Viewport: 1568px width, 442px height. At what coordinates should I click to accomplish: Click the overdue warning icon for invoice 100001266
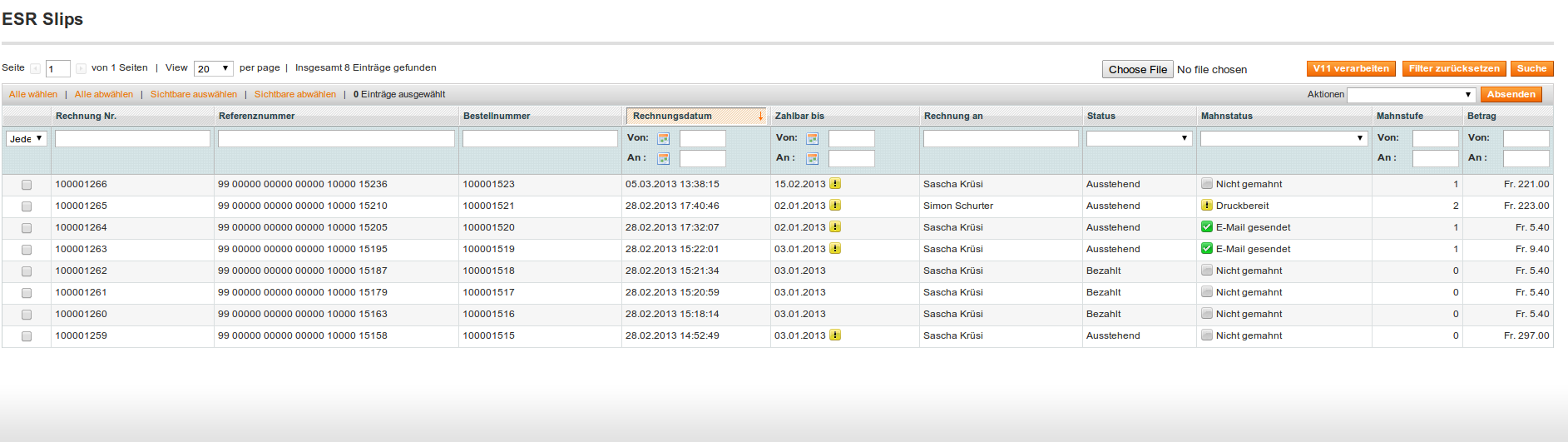tap(835, 184)
